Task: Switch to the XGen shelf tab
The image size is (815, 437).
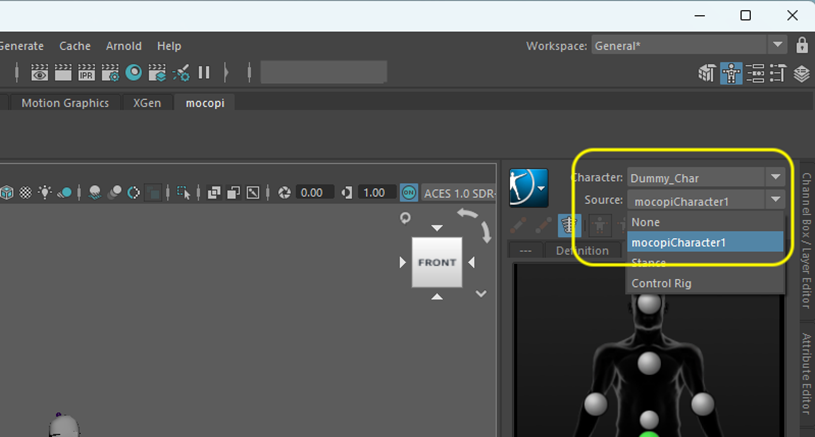Action: pyautogui.click(x=147, y=103)
